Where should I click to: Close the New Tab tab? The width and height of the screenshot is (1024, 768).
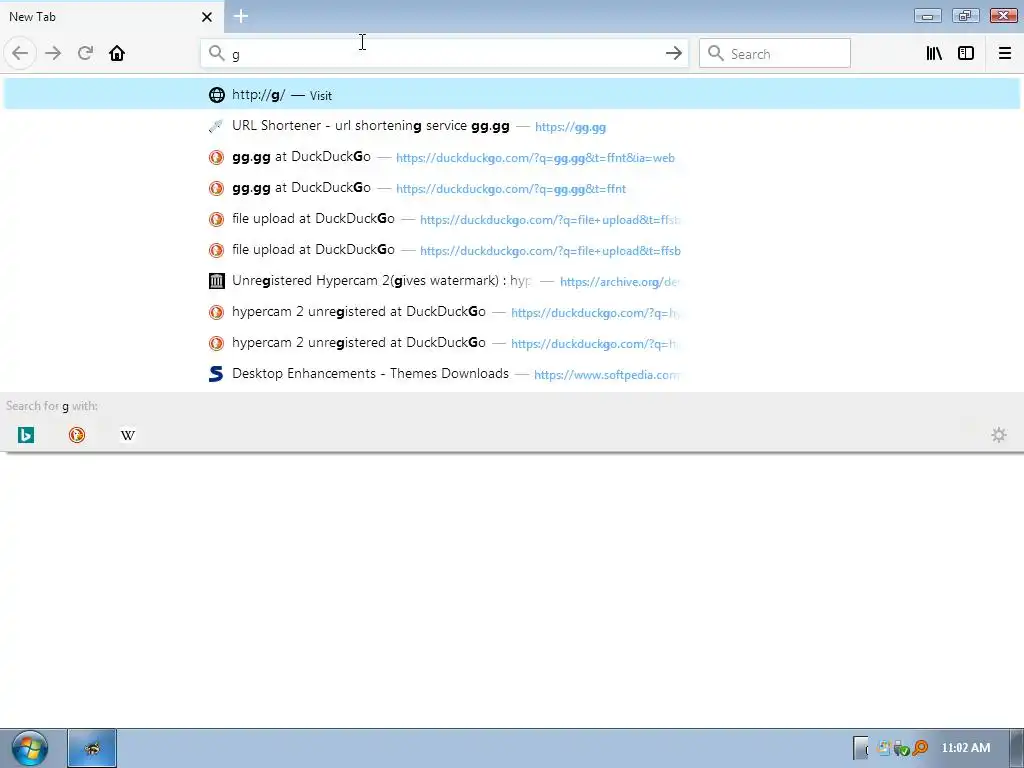(x=206, y=17)
